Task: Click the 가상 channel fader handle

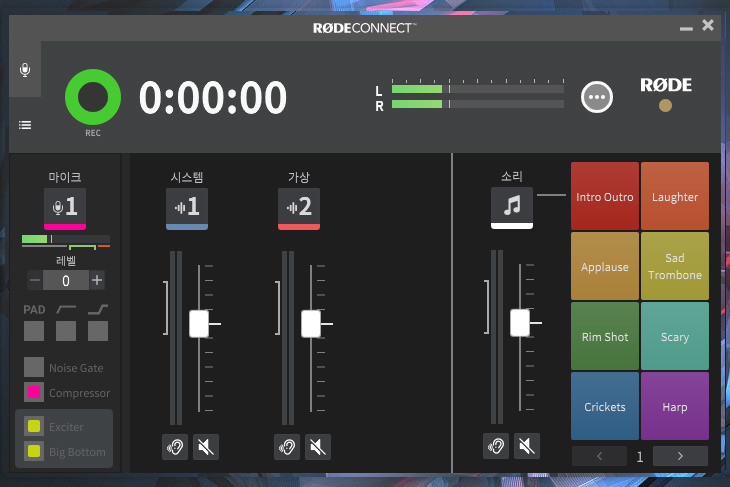Action: [x=311, y=324]
